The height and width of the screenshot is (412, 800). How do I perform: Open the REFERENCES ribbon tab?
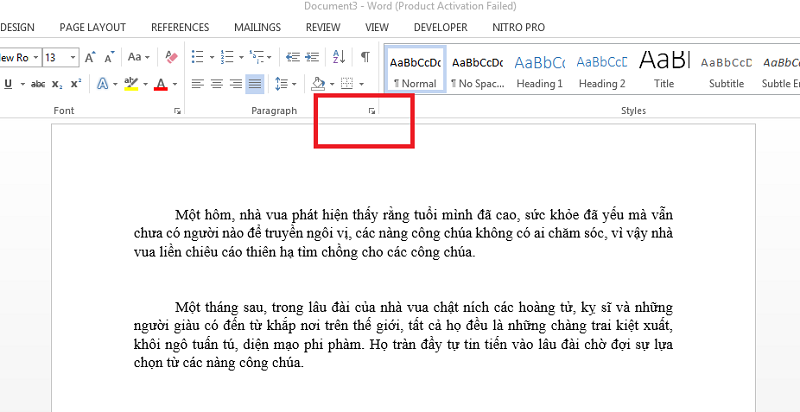pyautogui.click(x=181, y=27)
